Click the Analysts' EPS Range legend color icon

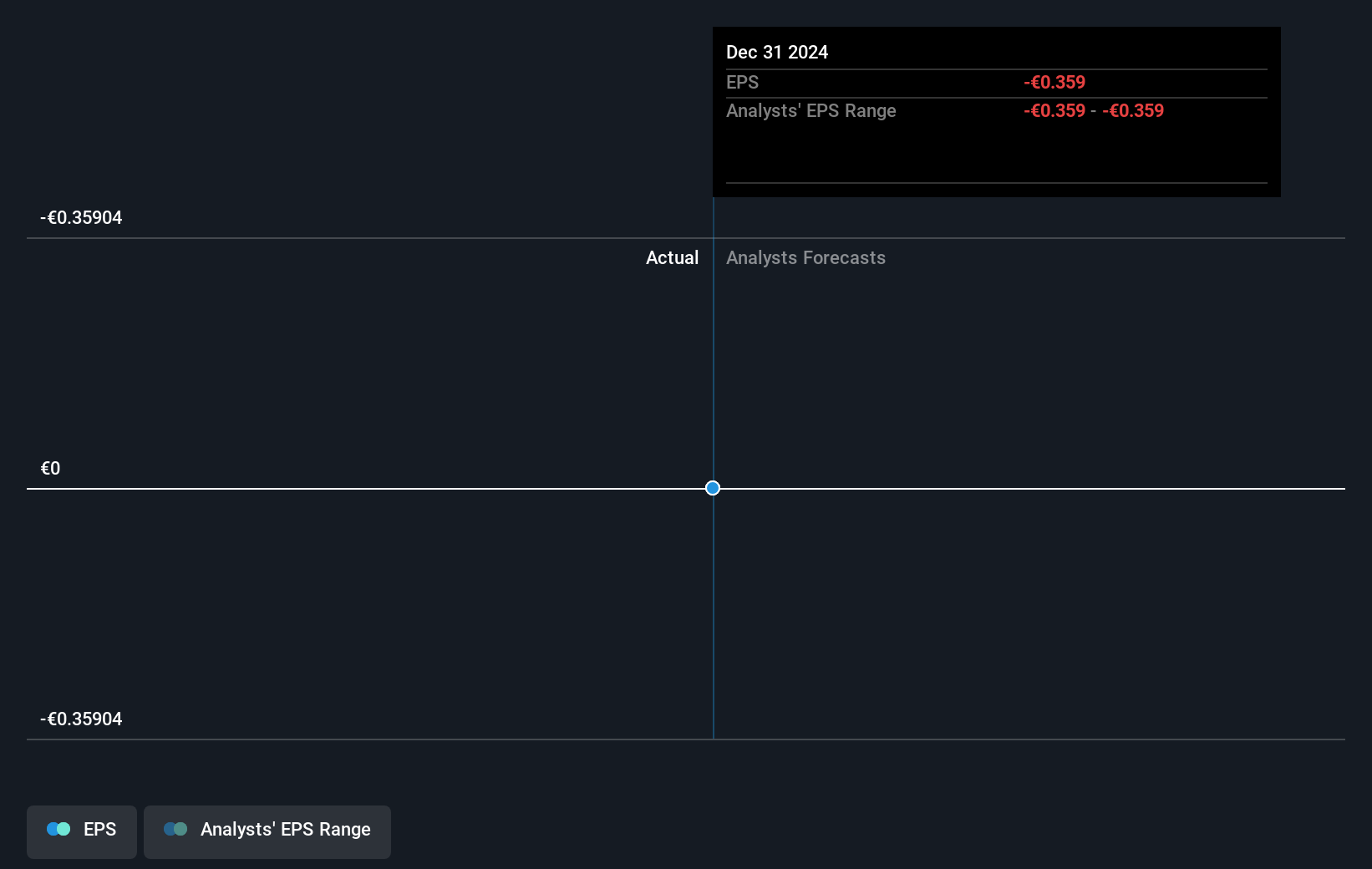tap(175, 829)
